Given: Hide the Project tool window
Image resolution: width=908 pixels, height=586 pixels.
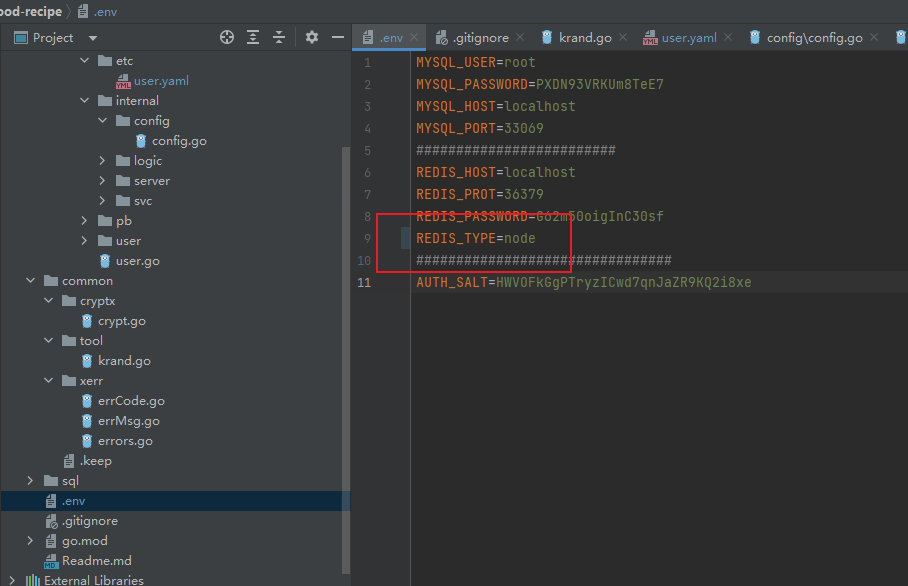Looking at the screenshot, I should tap(339, 36).
